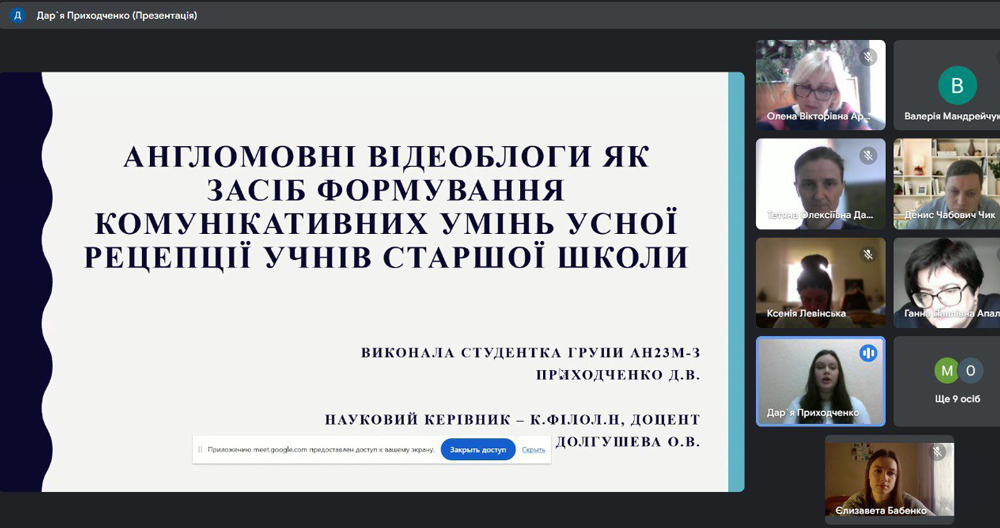The width and height of the screenshot is (1000, 528).
Task: Click the green M avatar in overflow tile
Action: 945,371
